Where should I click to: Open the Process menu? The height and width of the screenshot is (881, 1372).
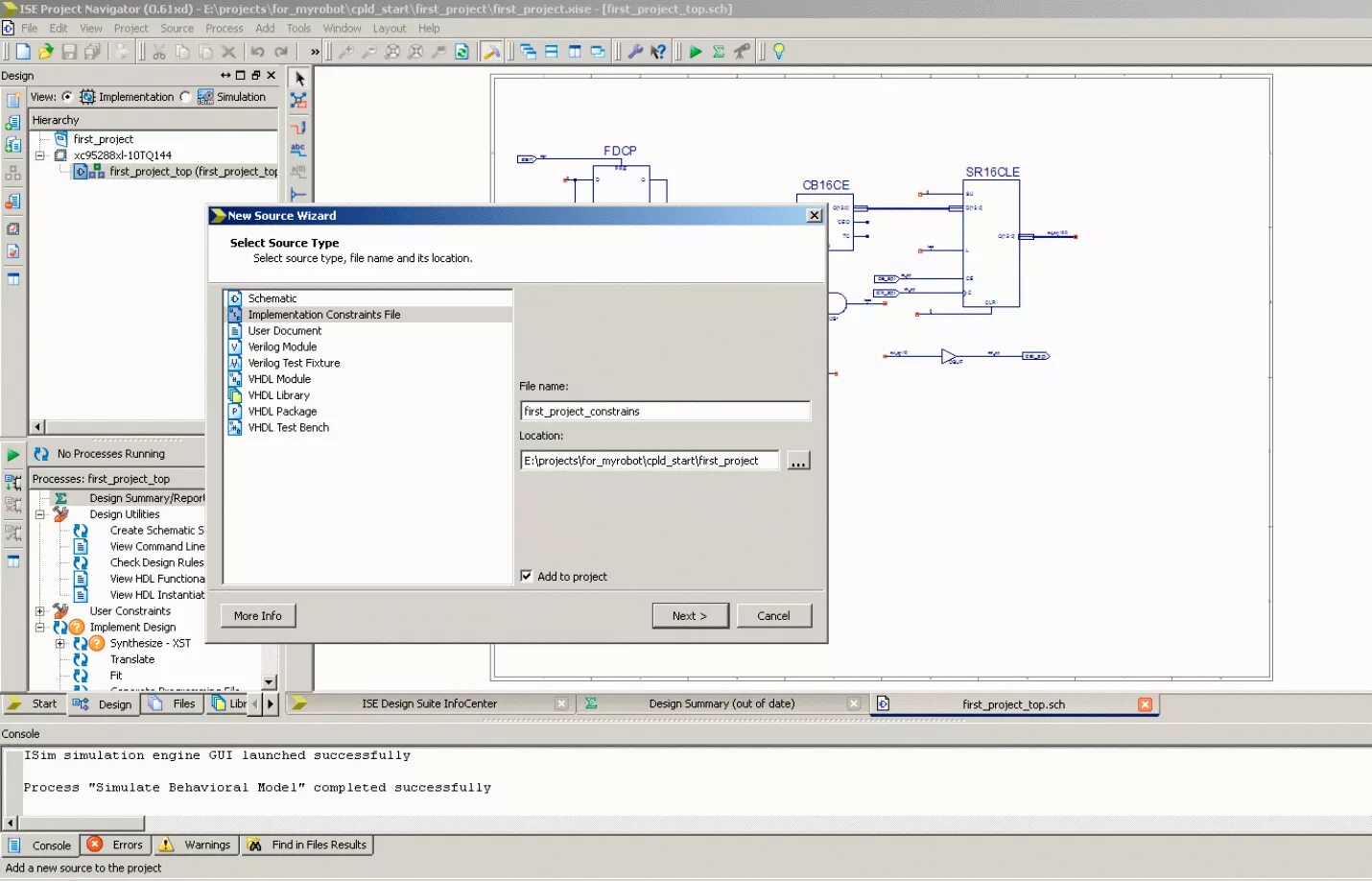tap(224, 29)
